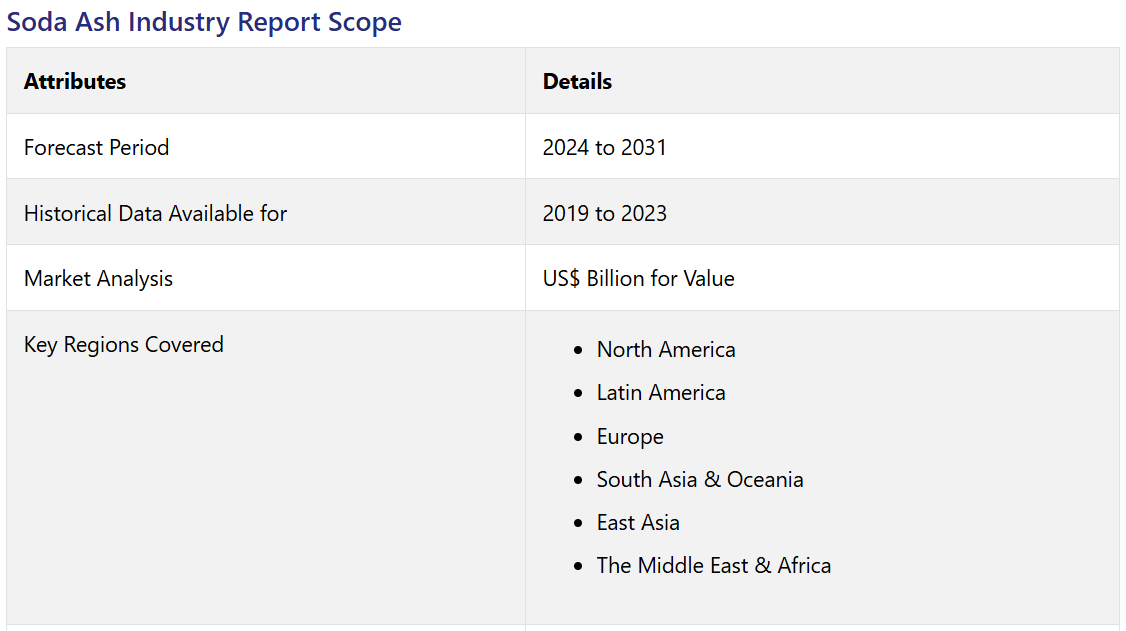Click Europe in the regions list
Viewport: 1126px width, 631px height.
point(630,437)
